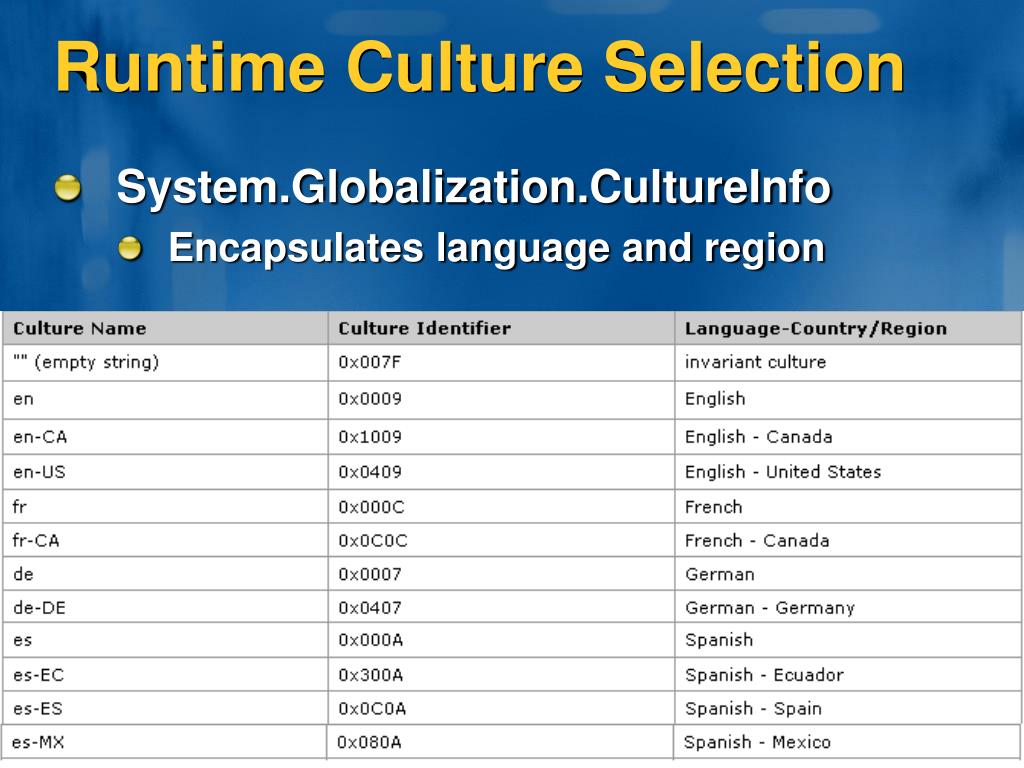Viewport: 1024px width, 768px height.
Task: Select the es-ES culture name cell
Action: 165,709
